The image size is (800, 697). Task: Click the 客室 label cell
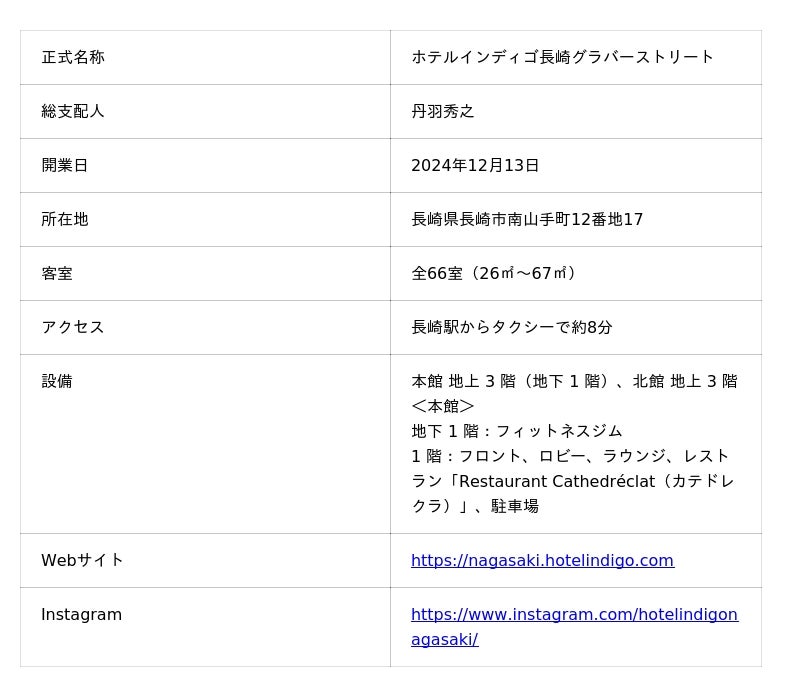[57, 274]
